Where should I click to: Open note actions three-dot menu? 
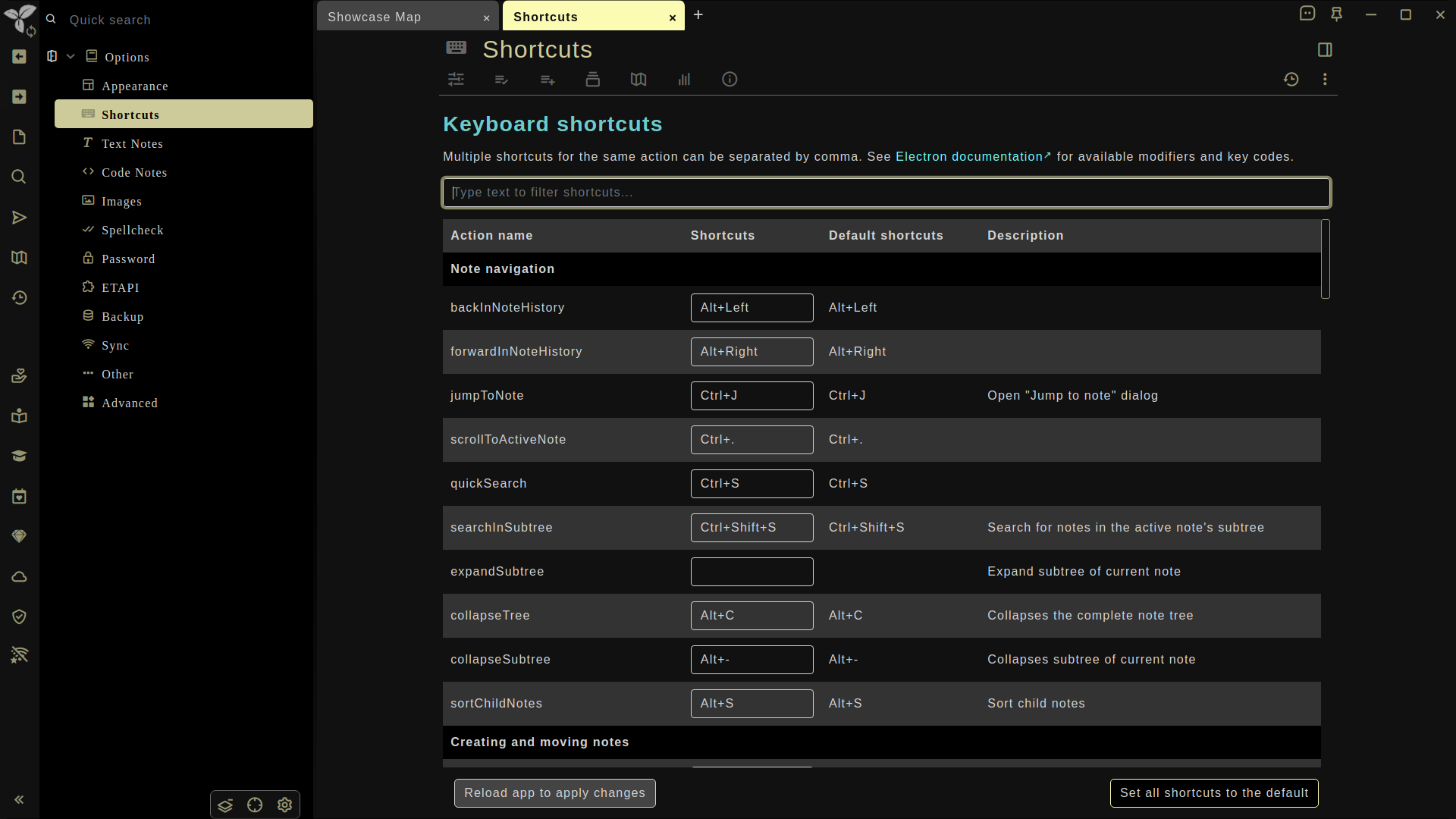click(x=1325, y=80)
